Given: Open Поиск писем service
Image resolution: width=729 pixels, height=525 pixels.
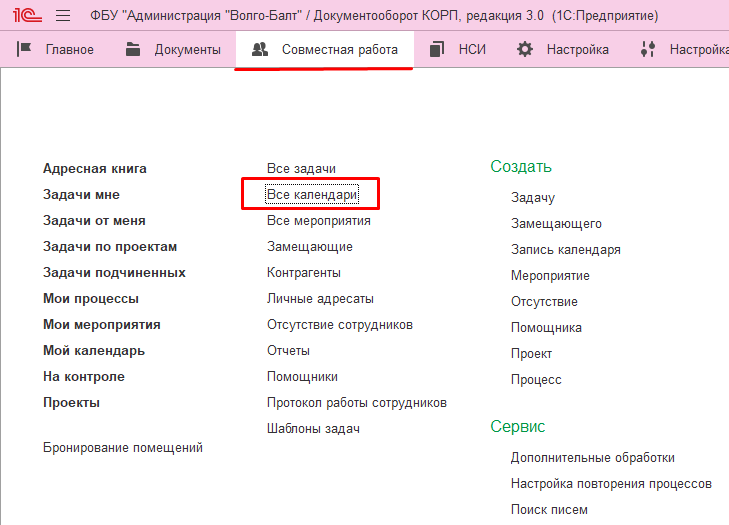Looking at the screenshot, I should (x=549, y=510).
